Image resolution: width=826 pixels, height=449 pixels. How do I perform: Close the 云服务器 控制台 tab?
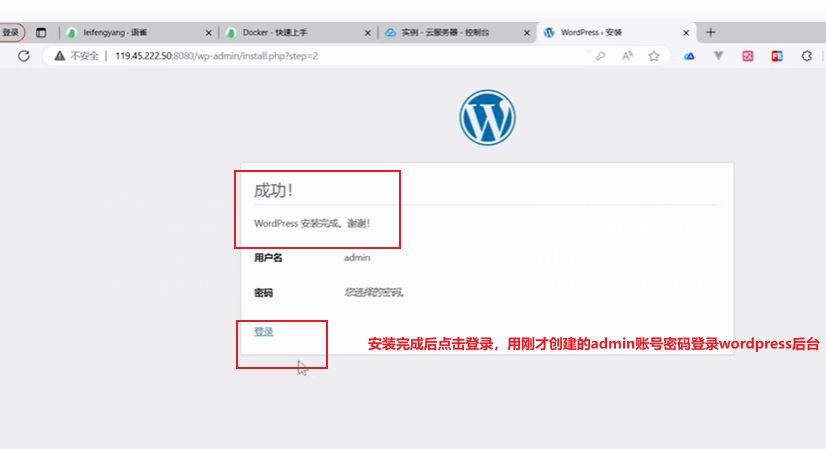click(x=527, y=33)
